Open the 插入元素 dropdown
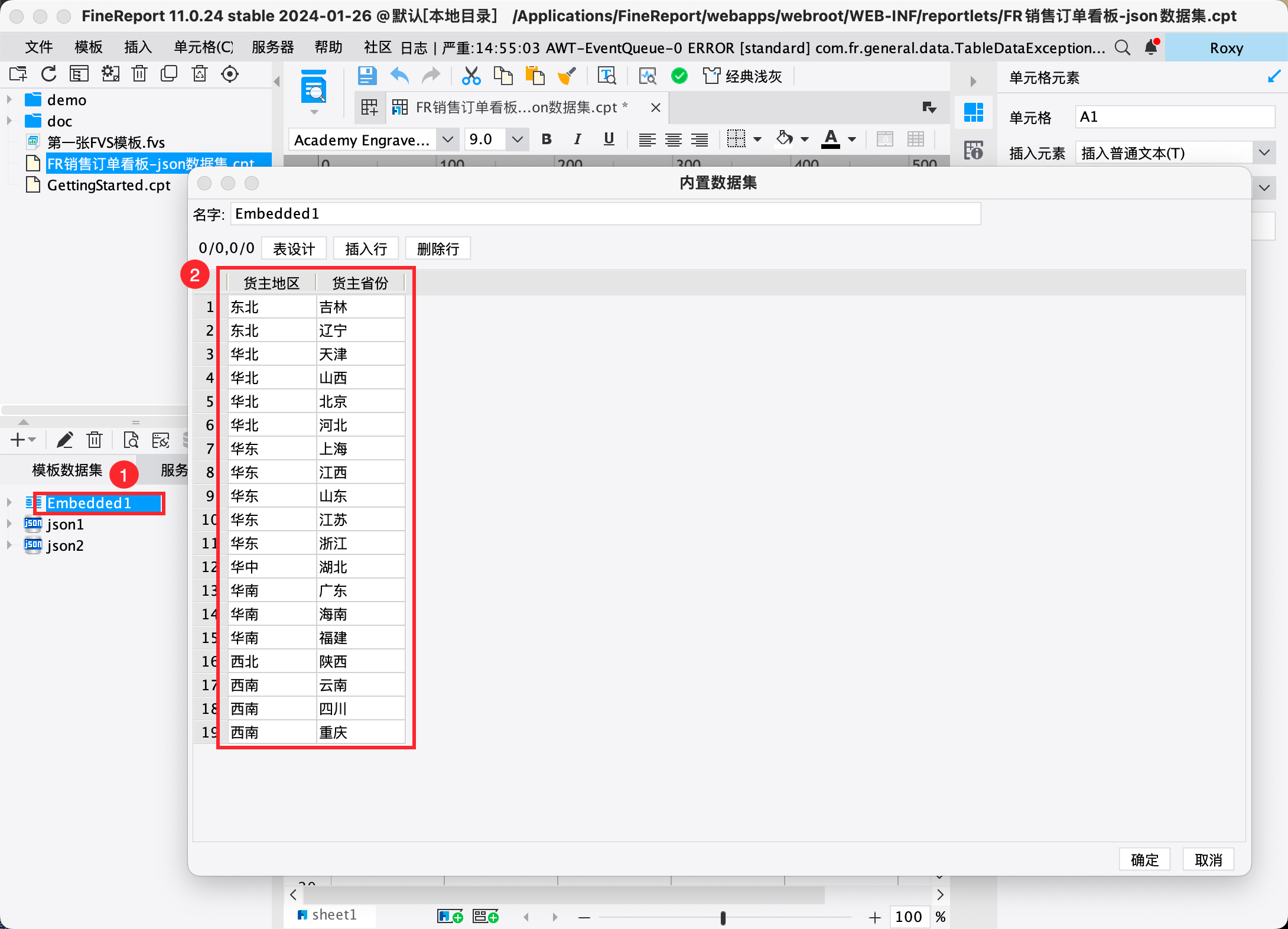Image resolution: width=1288 pixels, height=929 pixels. pyautogui.click(x=1264, y=152)
